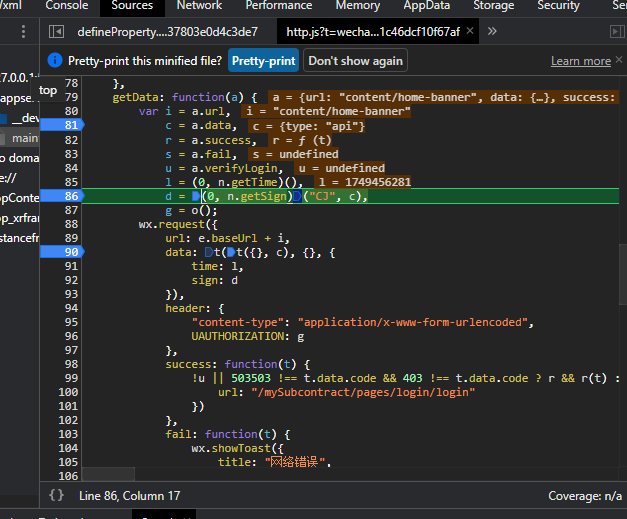Click the Coverage: n/a status text

585,496
